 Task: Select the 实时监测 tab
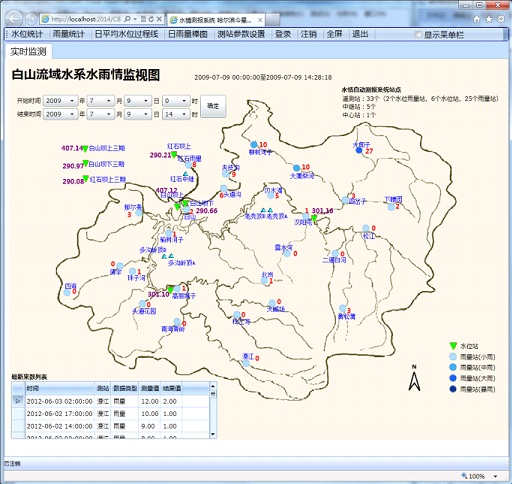click(28, 52)
